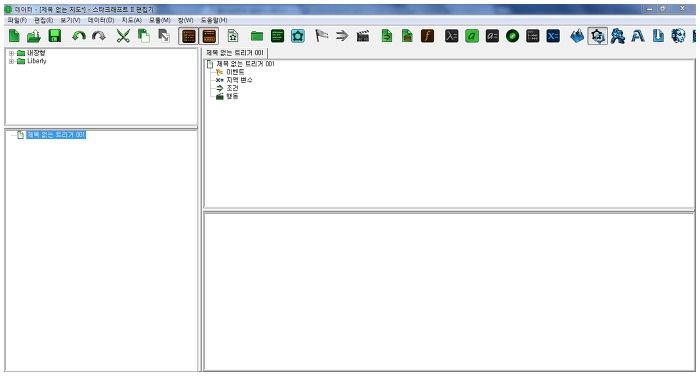Close the editor window
The image size is (700, 376).
tap(683, 9)
